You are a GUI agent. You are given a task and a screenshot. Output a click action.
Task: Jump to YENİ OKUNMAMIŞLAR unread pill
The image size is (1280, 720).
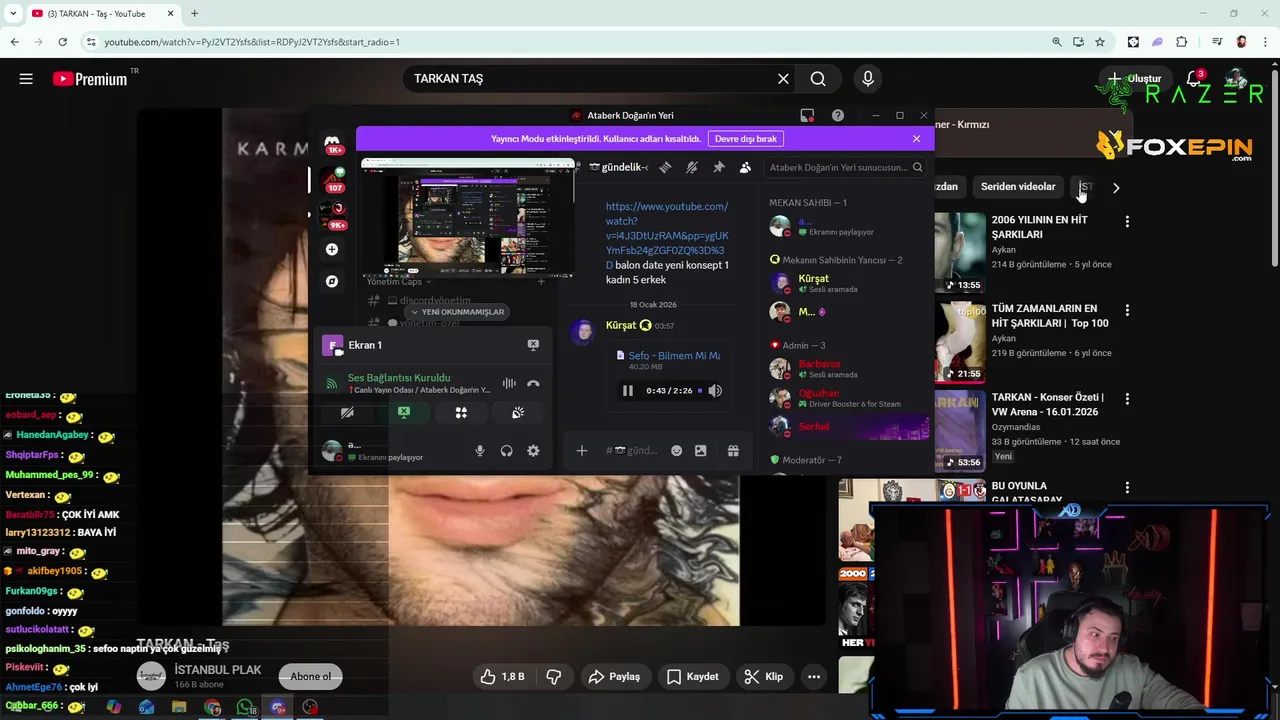click(x=456, y=312)
